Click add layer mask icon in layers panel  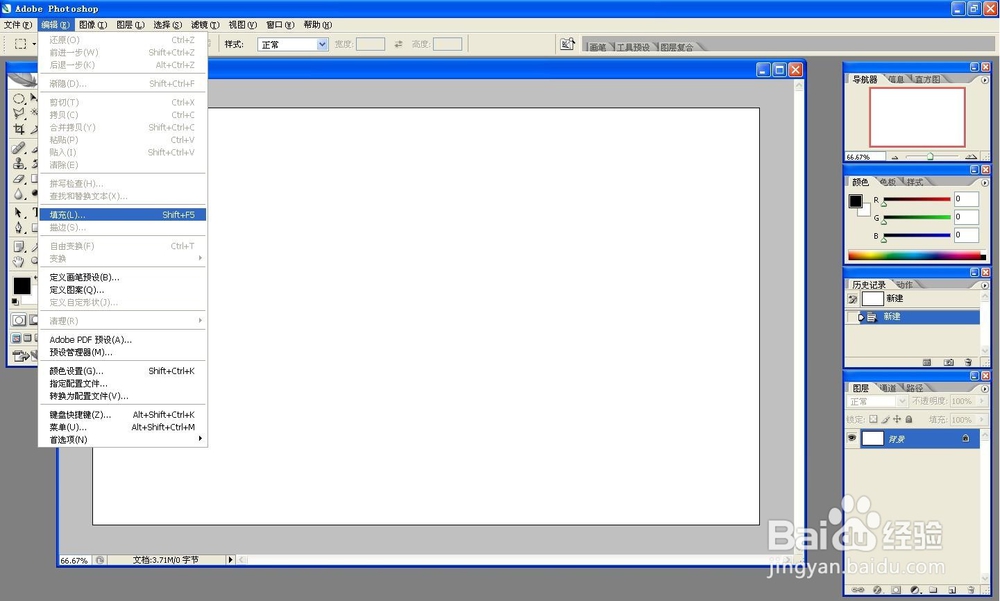(x=896, y=590)
